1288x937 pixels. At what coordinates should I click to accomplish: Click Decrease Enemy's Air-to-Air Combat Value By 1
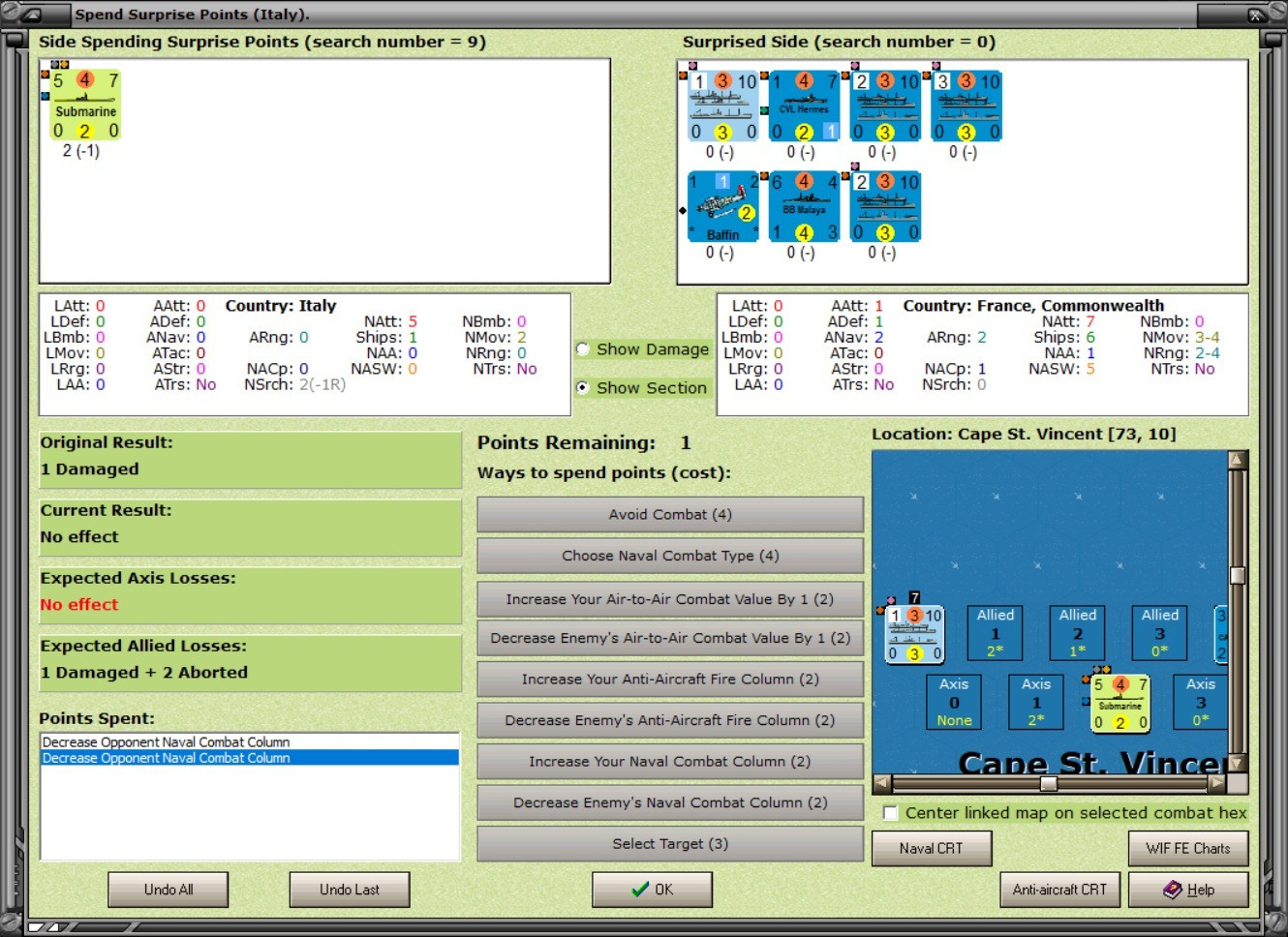click(x=670, y=638)
